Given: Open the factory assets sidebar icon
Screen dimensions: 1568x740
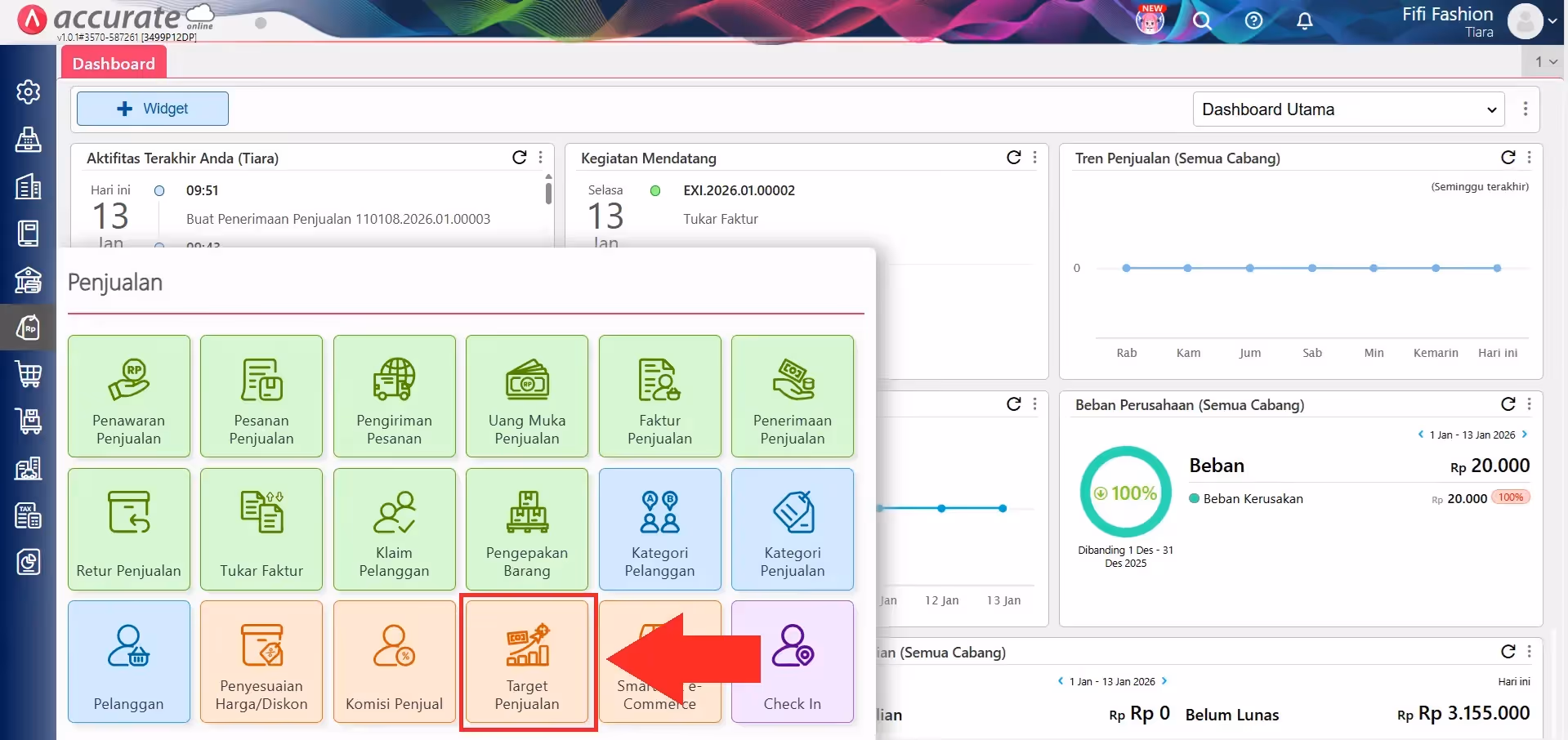Looking at the screenshot, I should click(x=29, y=468).
